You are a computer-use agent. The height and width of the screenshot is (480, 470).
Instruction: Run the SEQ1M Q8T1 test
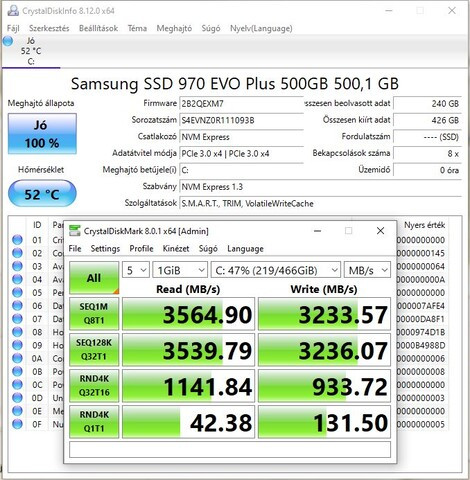[x=94, y=314]
